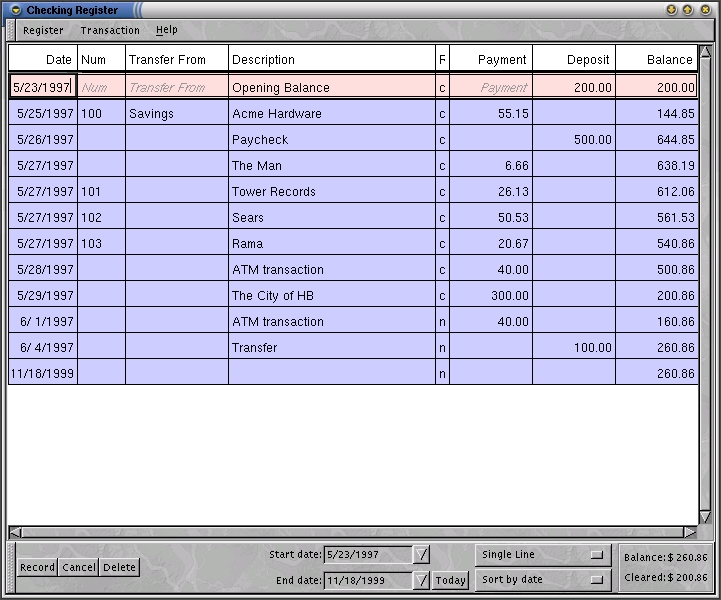Set end date with Today button
721x600 pixels.
[450, 580]
